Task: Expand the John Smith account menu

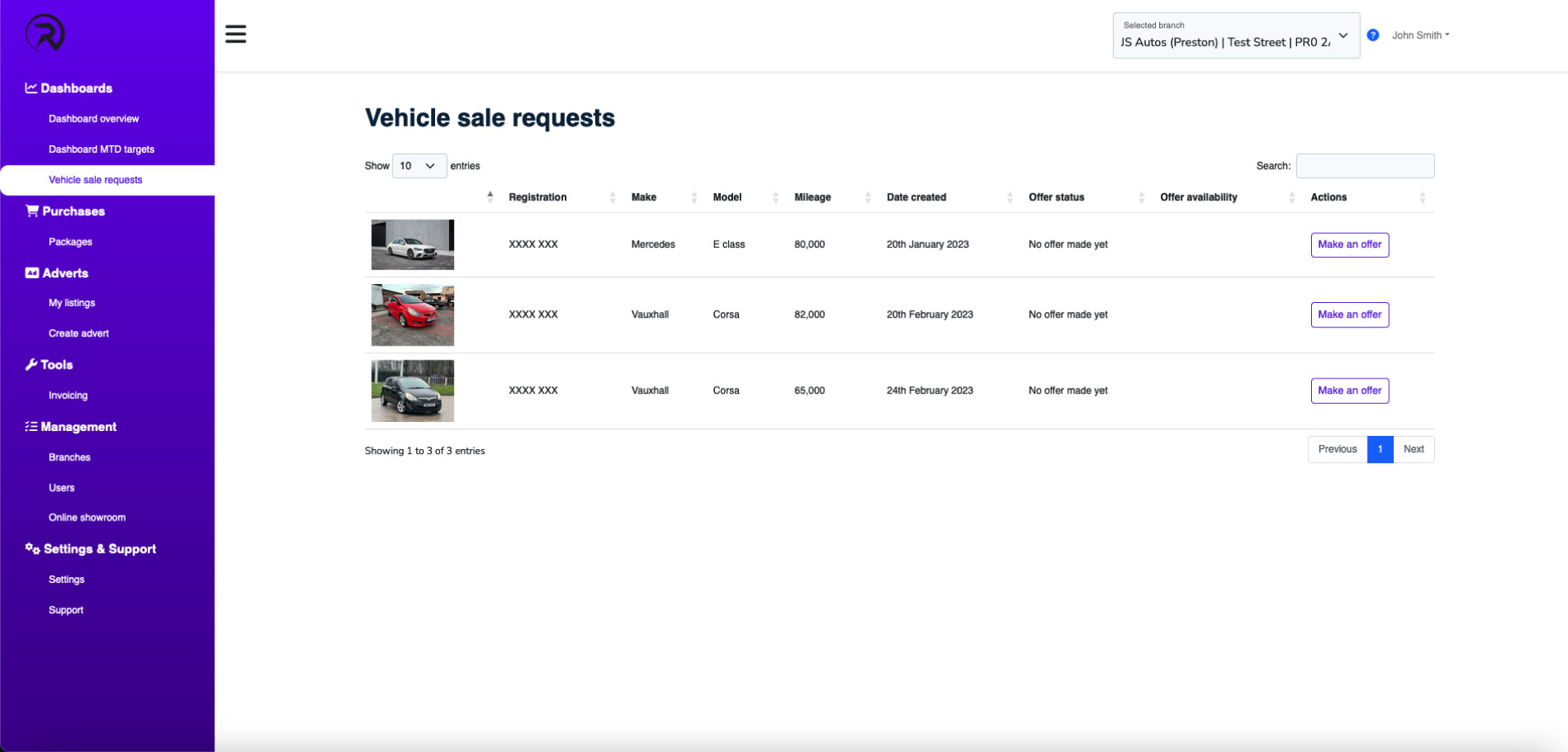Action: pos(1419,34)
